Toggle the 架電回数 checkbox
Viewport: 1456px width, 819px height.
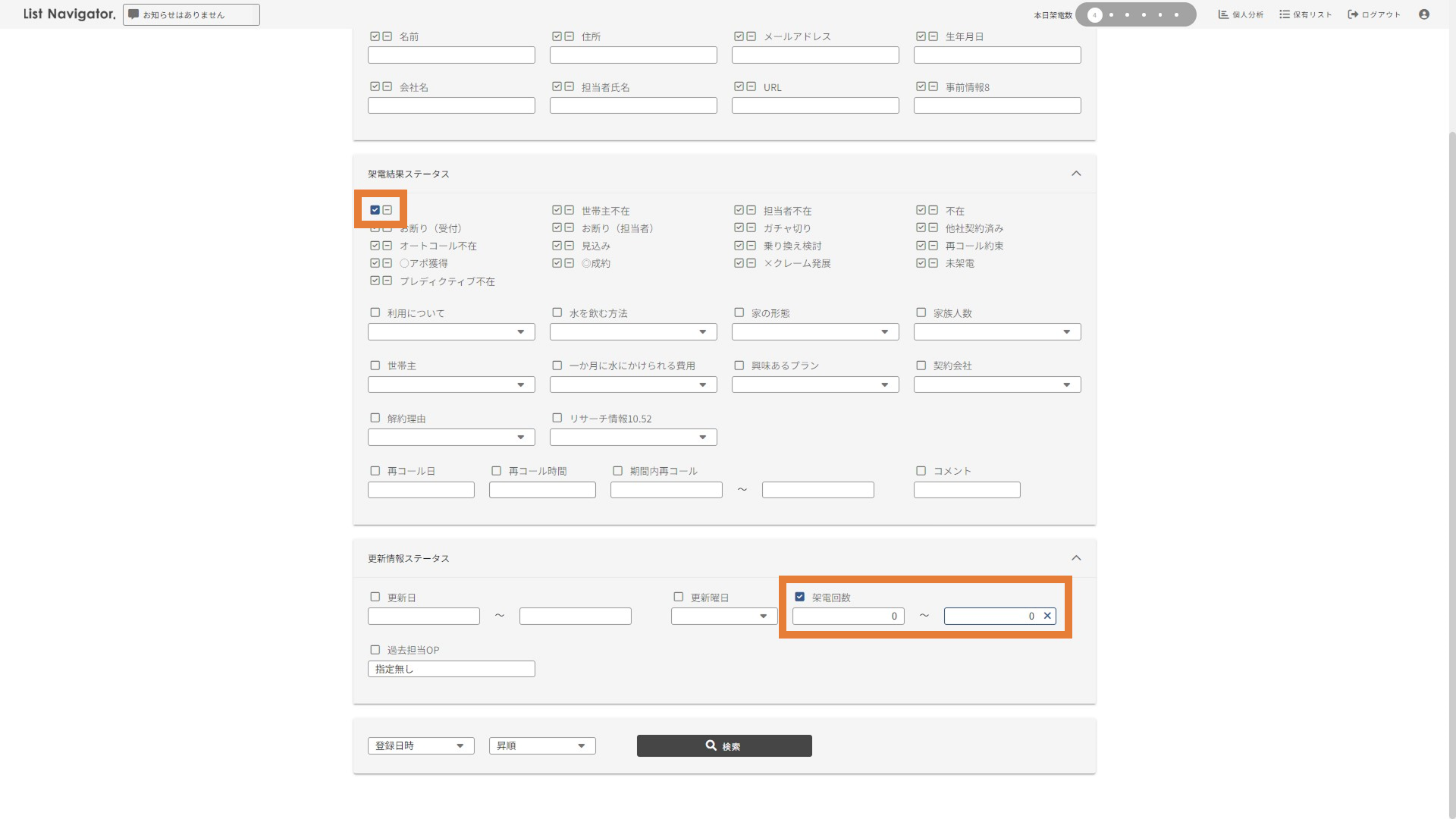tap(799, 597)
